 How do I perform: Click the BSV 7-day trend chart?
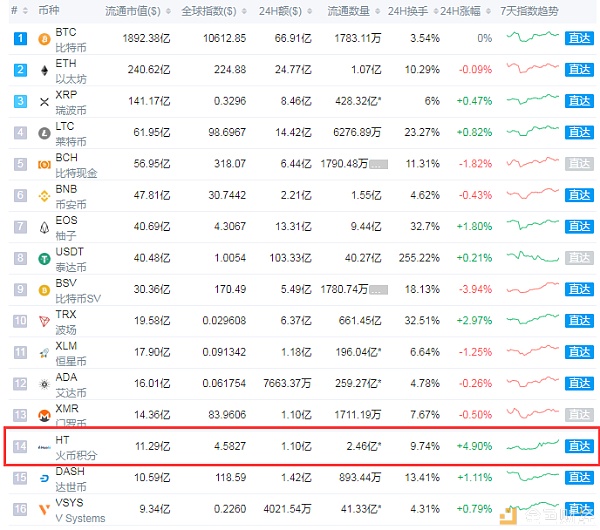click(532, 288)
